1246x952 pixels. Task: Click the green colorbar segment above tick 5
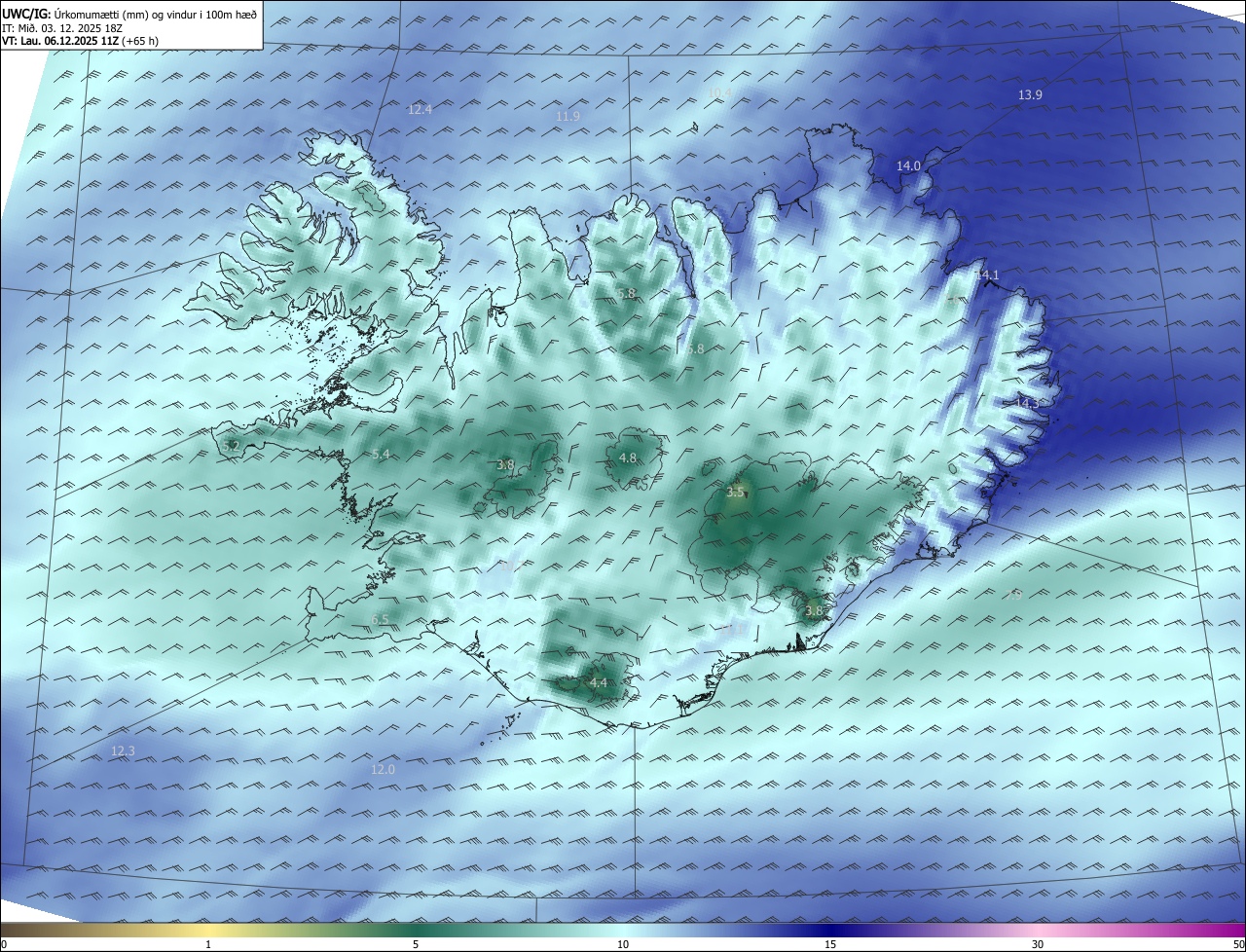(x=416, y=929)
